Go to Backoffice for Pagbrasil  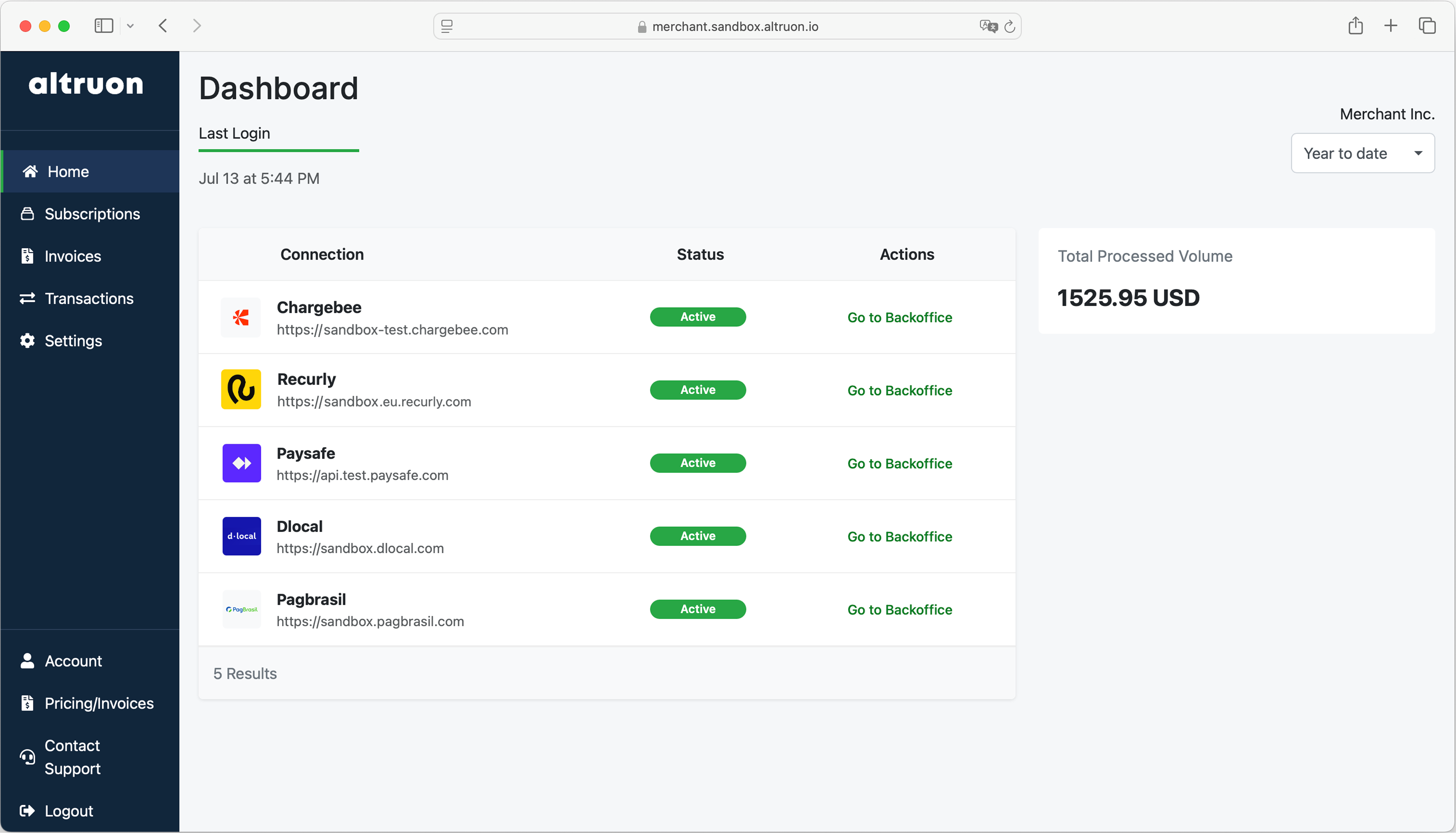click(x=900, y=610)
